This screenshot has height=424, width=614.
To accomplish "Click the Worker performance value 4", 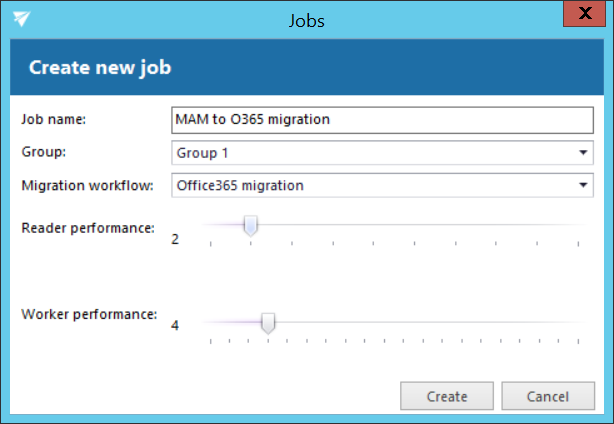I will 175,325.
